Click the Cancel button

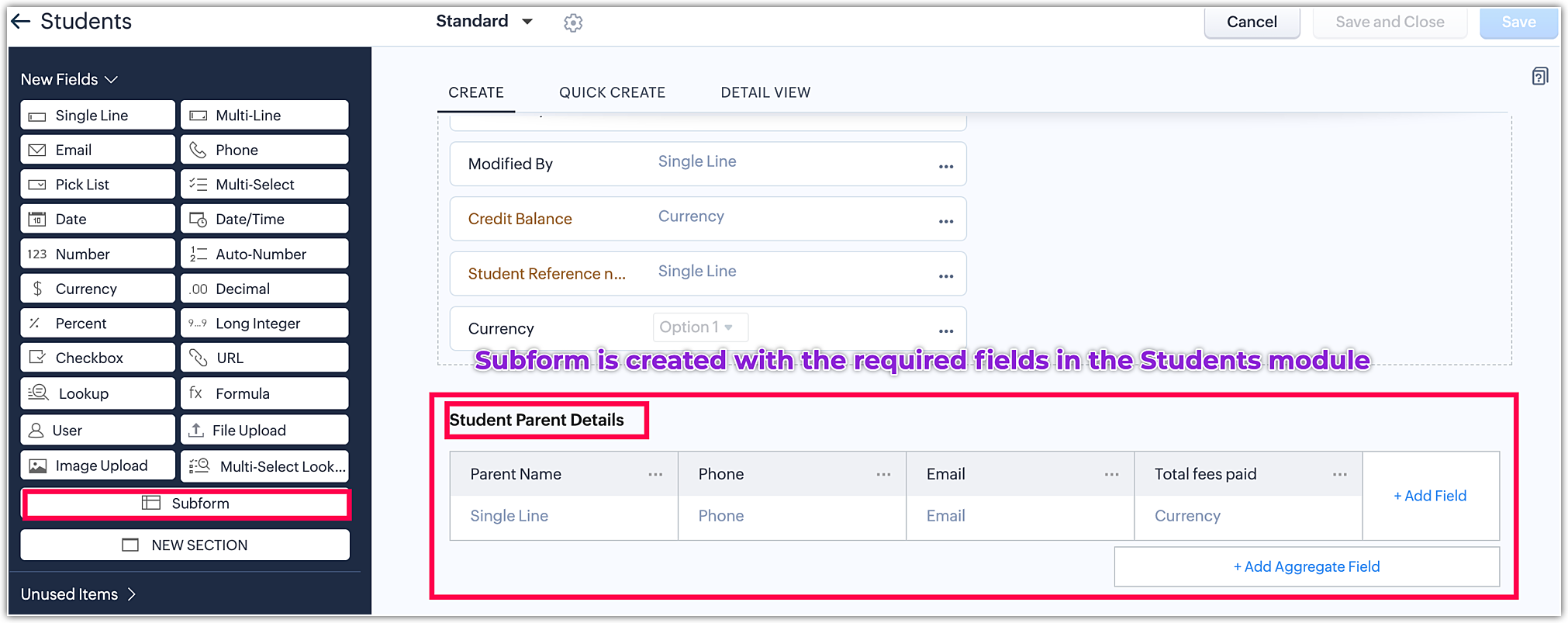(1251, 22)
